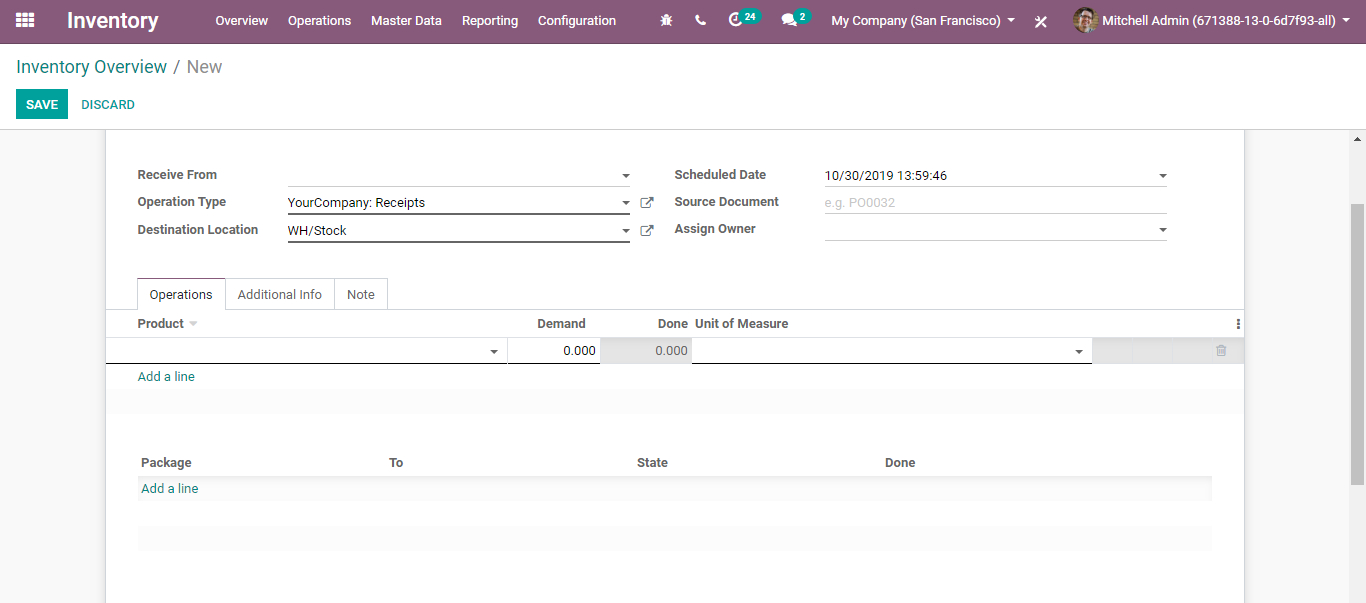
Task: Go back to Inventory Overview breadcrumb
Action: (92, 67)
